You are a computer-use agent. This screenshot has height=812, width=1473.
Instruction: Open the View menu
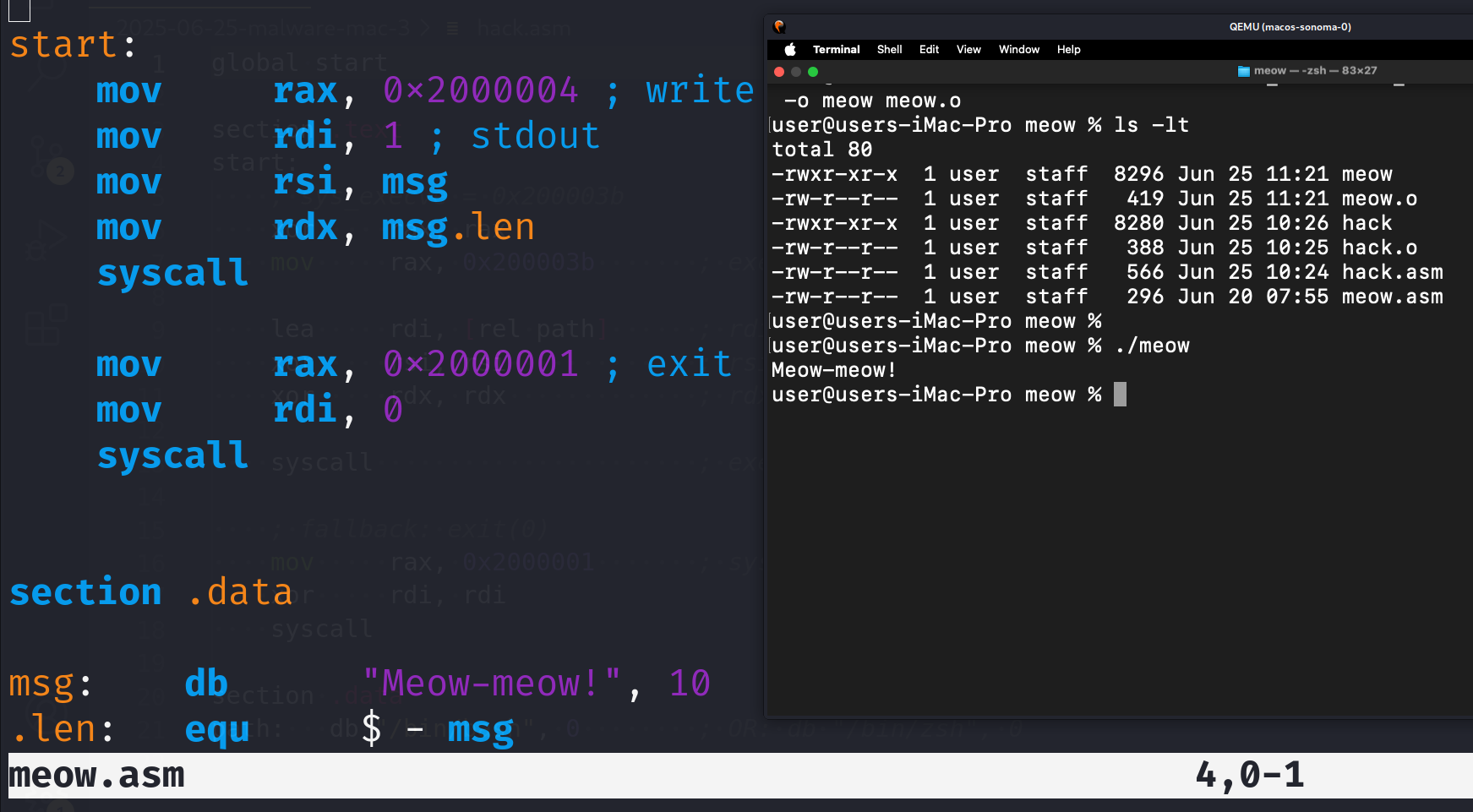(968, 50)
